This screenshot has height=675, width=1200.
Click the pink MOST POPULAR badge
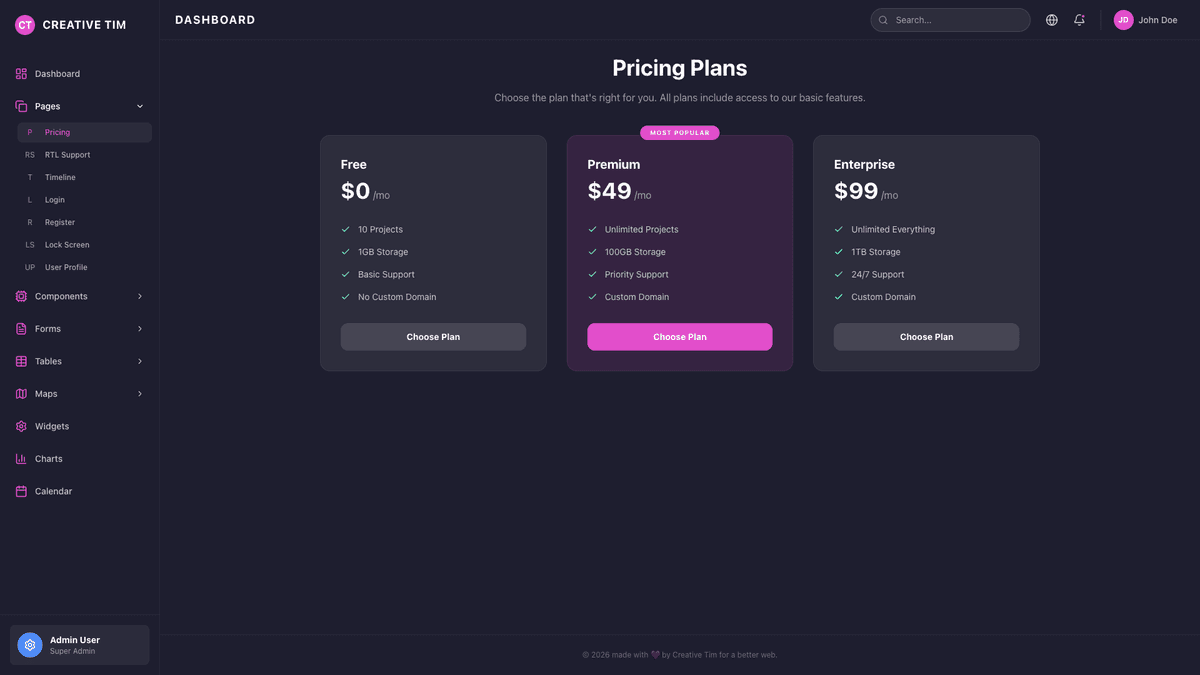(x=679, y=132)
